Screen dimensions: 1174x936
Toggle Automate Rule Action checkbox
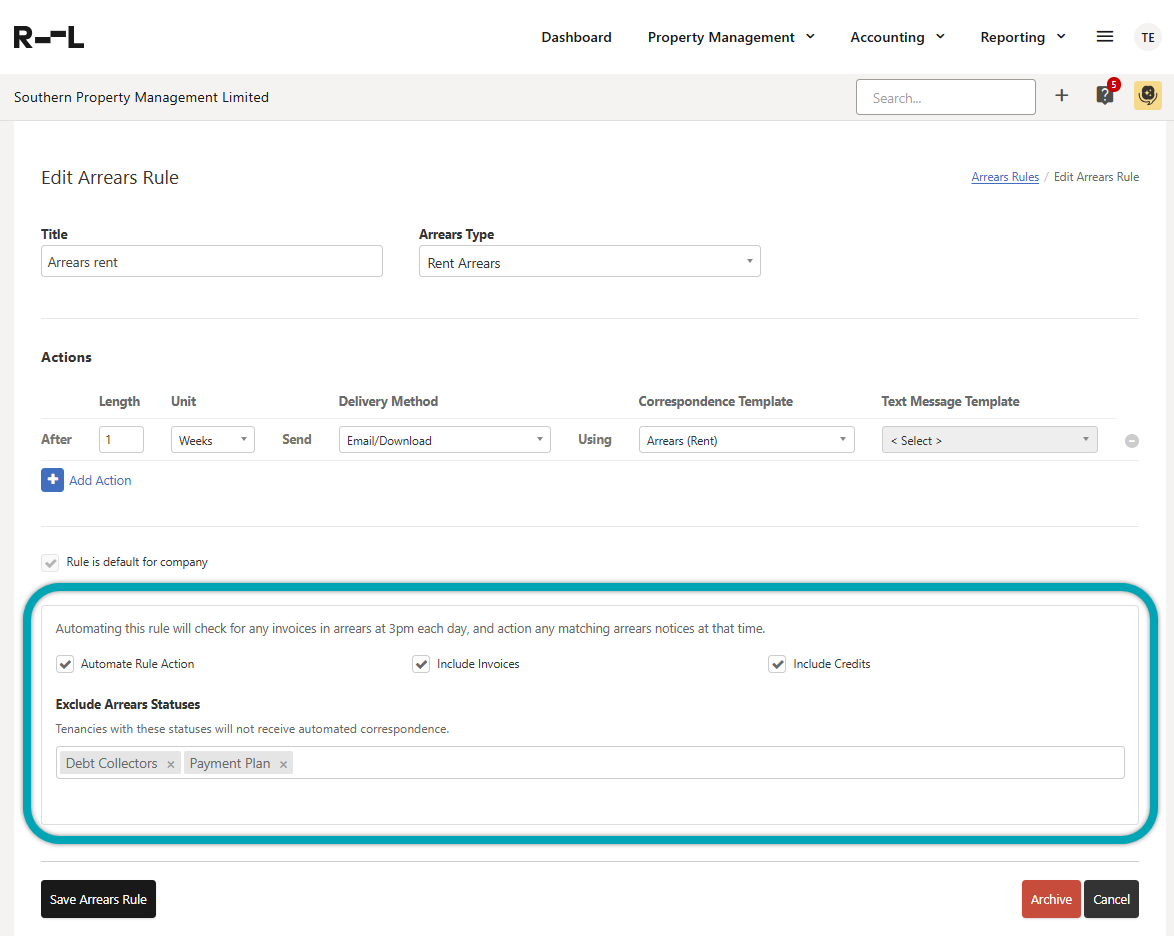[66, 664]
